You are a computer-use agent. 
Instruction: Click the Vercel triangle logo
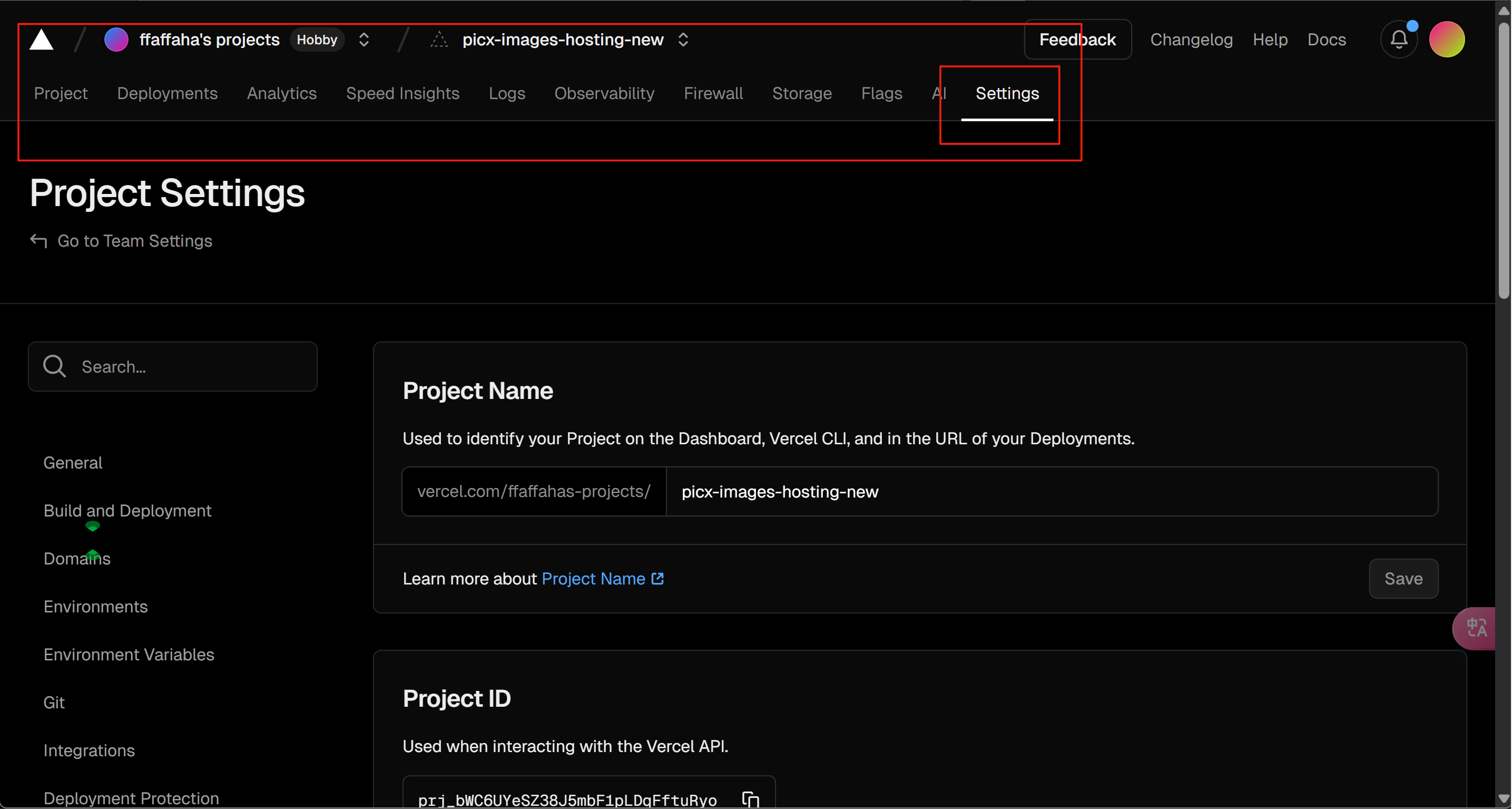pos(41,39)
